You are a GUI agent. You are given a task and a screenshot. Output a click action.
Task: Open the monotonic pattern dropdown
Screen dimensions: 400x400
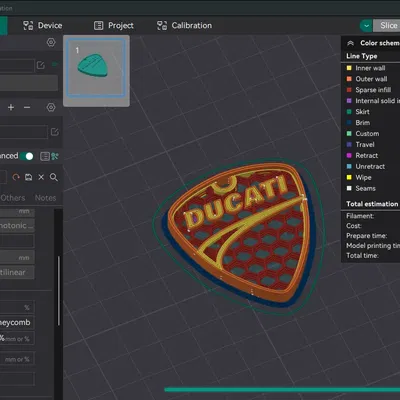pyautogui.click(x=17, y=226)
